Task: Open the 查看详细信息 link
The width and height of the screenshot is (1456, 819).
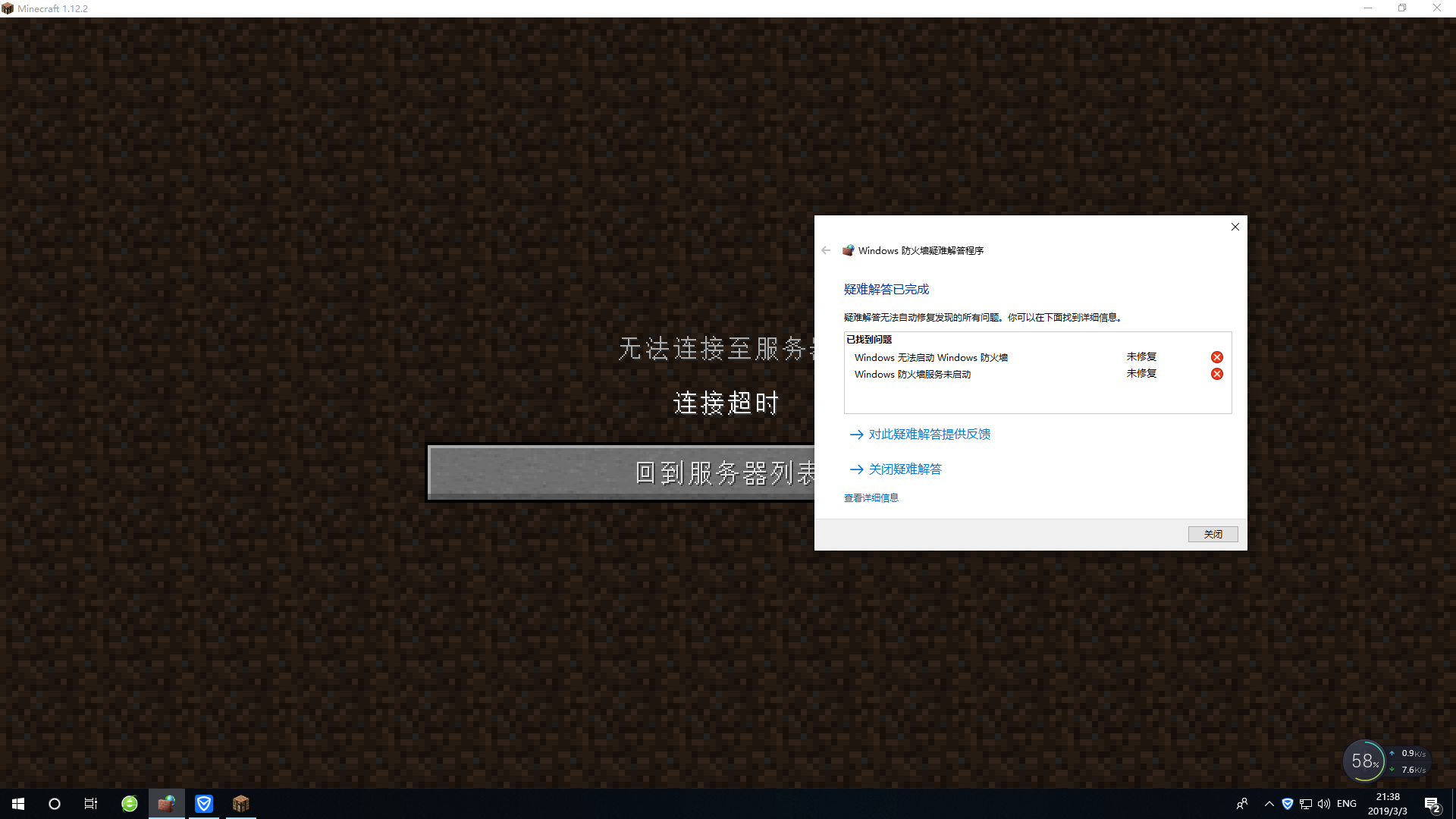Action: tap(871, 498)
